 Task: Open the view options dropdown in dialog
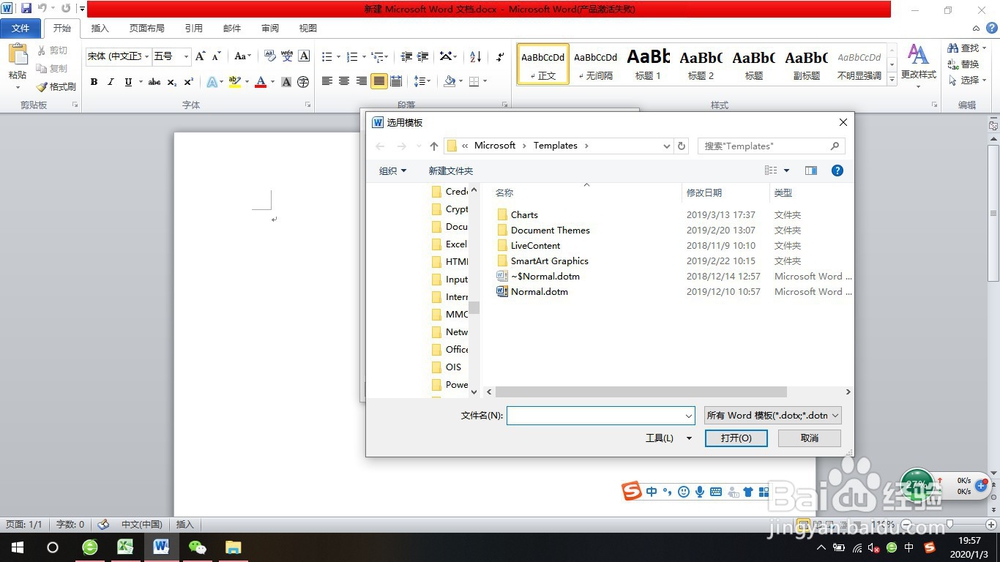[786, 170]
